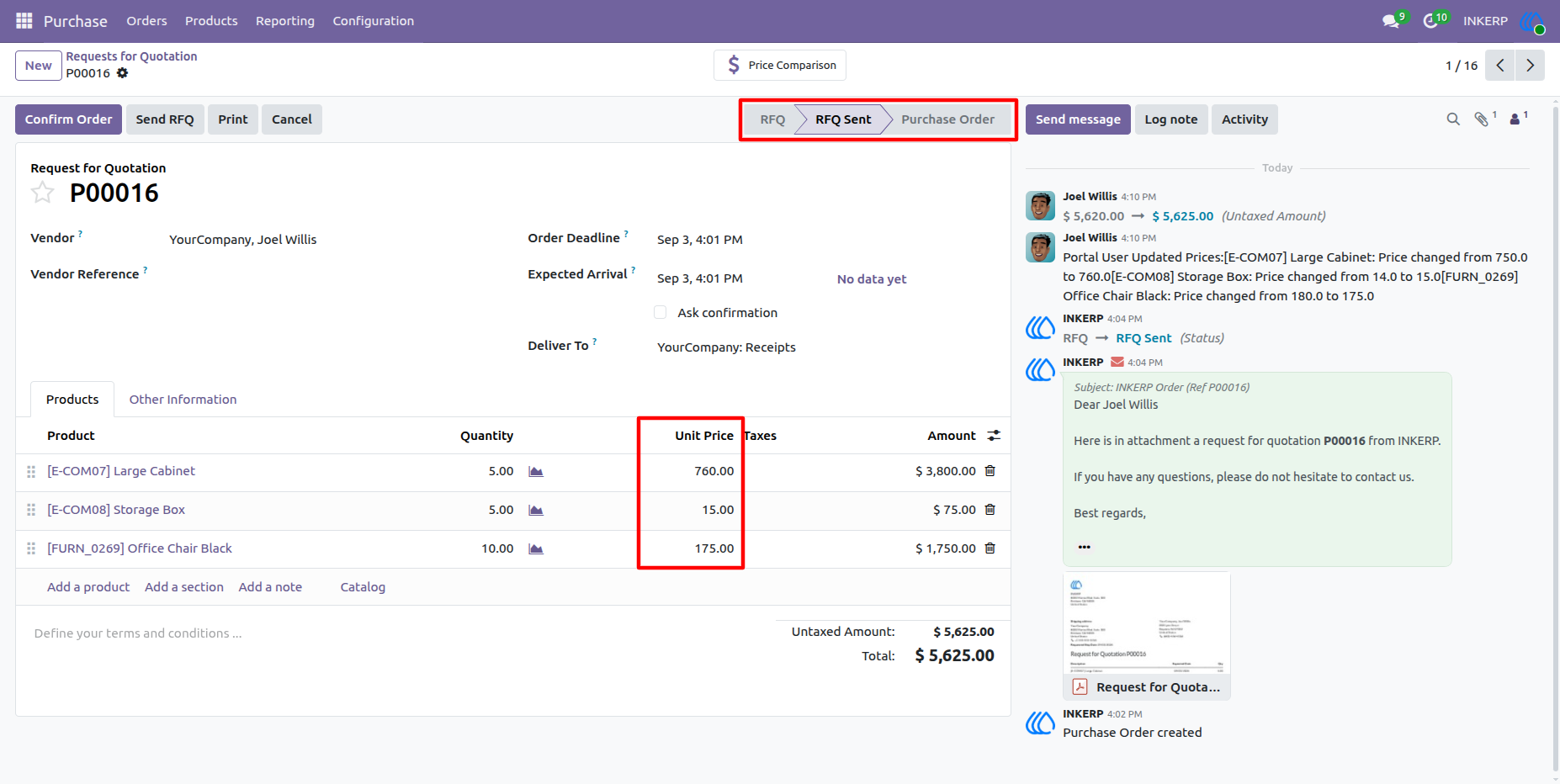Open the activities clock icon
The image size is (1560, 784).
[x=1430, y=21]
